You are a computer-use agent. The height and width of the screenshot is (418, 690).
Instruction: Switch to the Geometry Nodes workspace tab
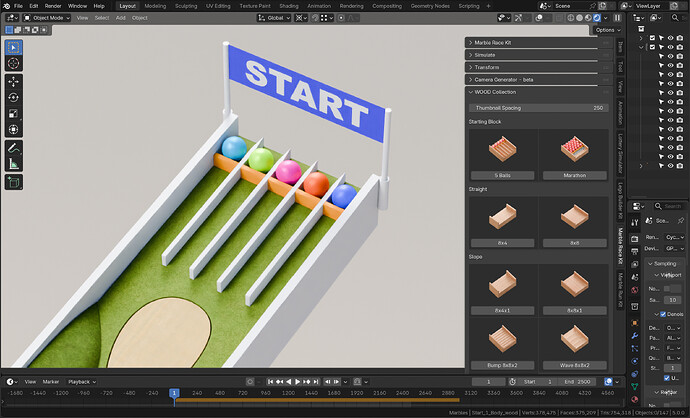pyautogui.click(x=430, y=6)
